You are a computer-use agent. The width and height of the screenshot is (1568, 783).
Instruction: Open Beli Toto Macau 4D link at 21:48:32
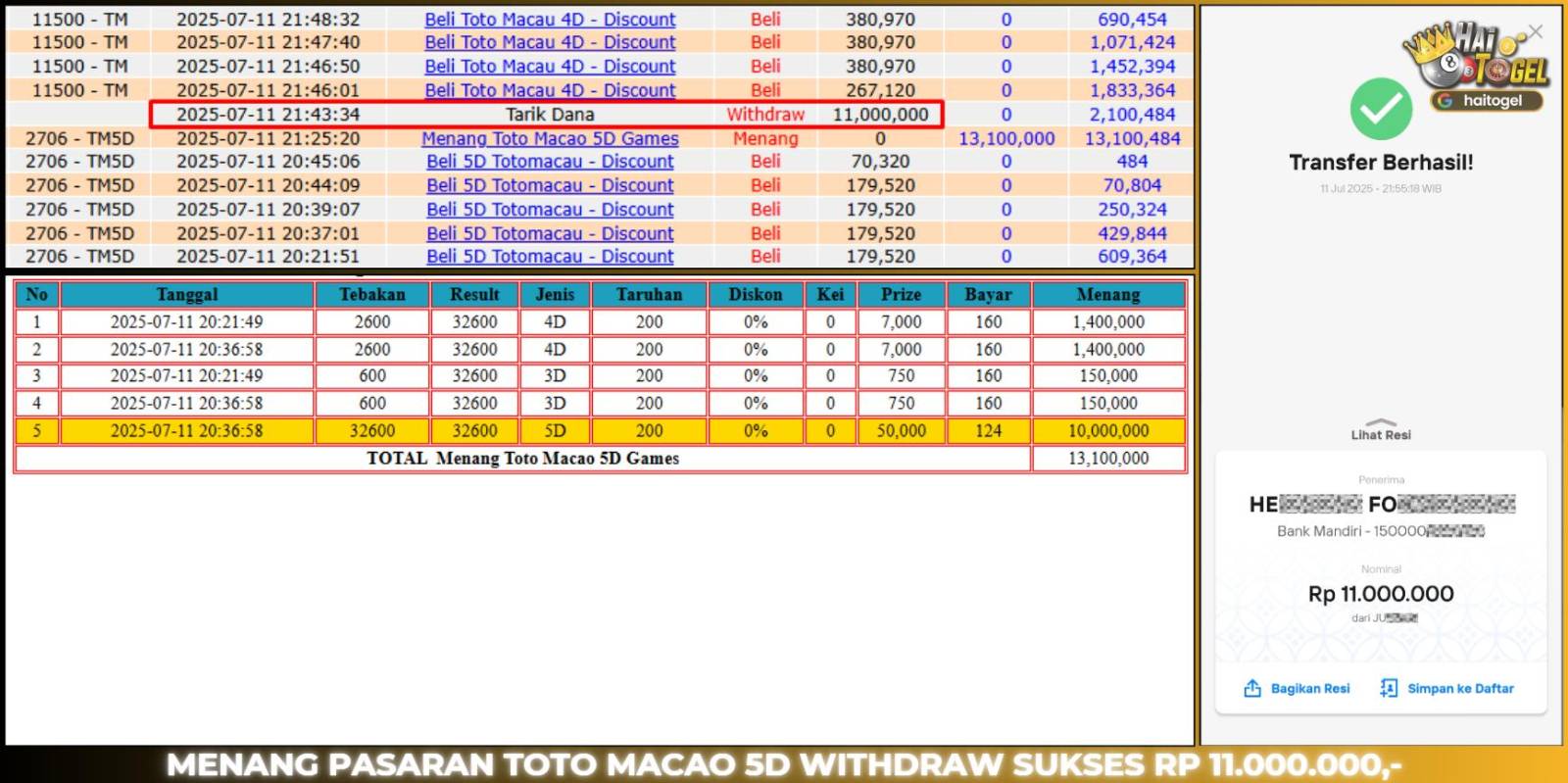coord(550,20)
